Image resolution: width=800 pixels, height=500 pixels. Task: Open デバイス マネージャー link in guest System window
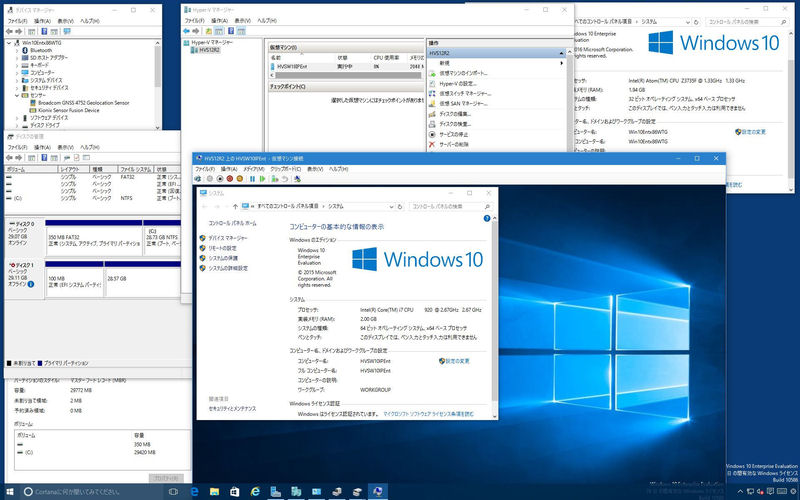coord(228,238)
